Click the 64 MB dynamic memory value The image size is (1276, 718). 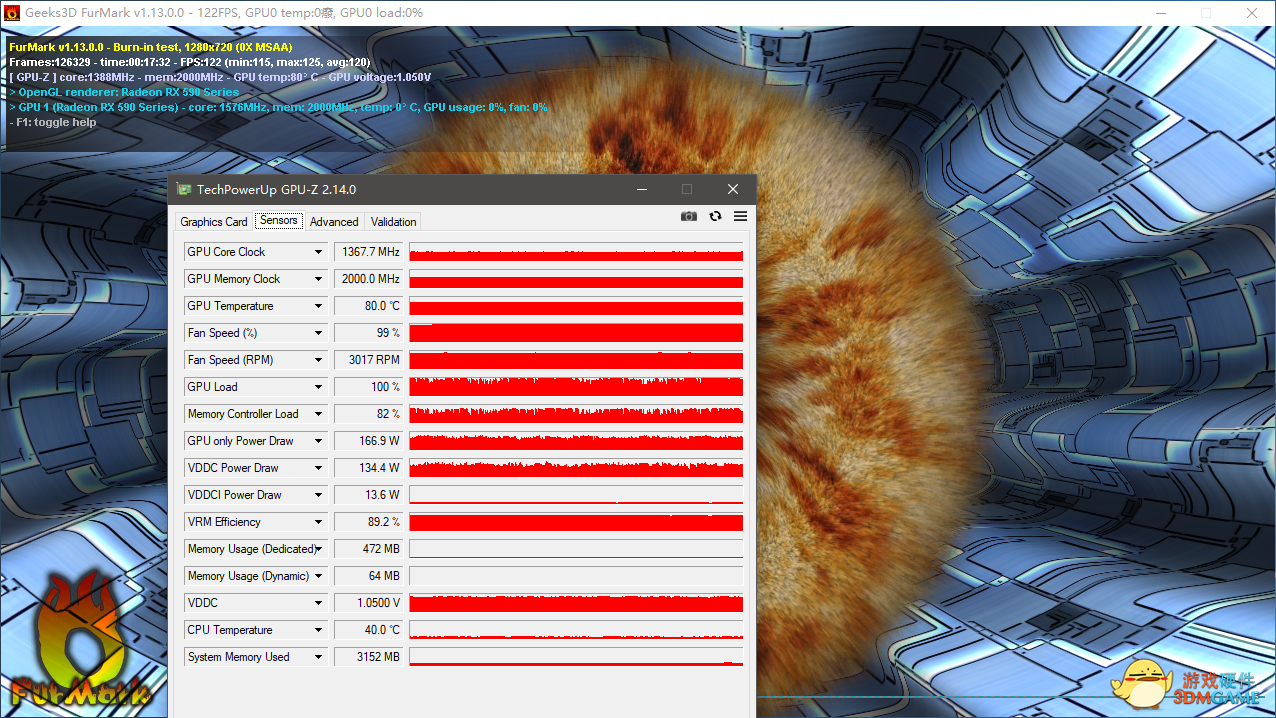tap(368, 576)
